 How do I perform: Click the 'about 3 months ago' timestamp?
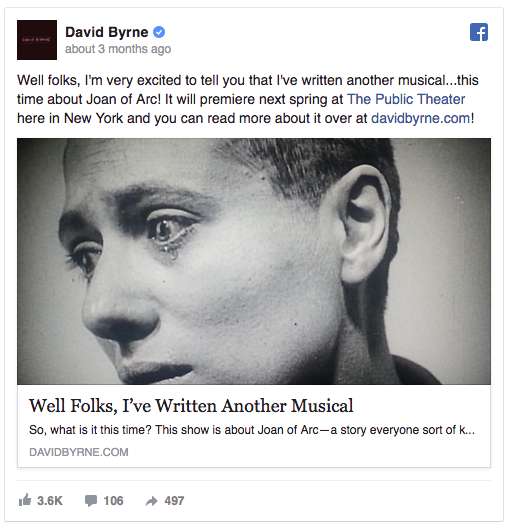tap(118, 49)
